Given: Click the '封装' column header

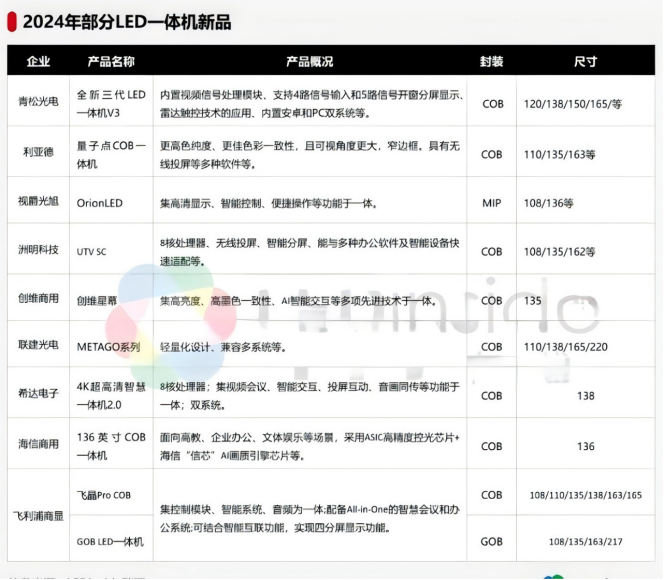Looking at the screenshot, I should pos(491,61).
